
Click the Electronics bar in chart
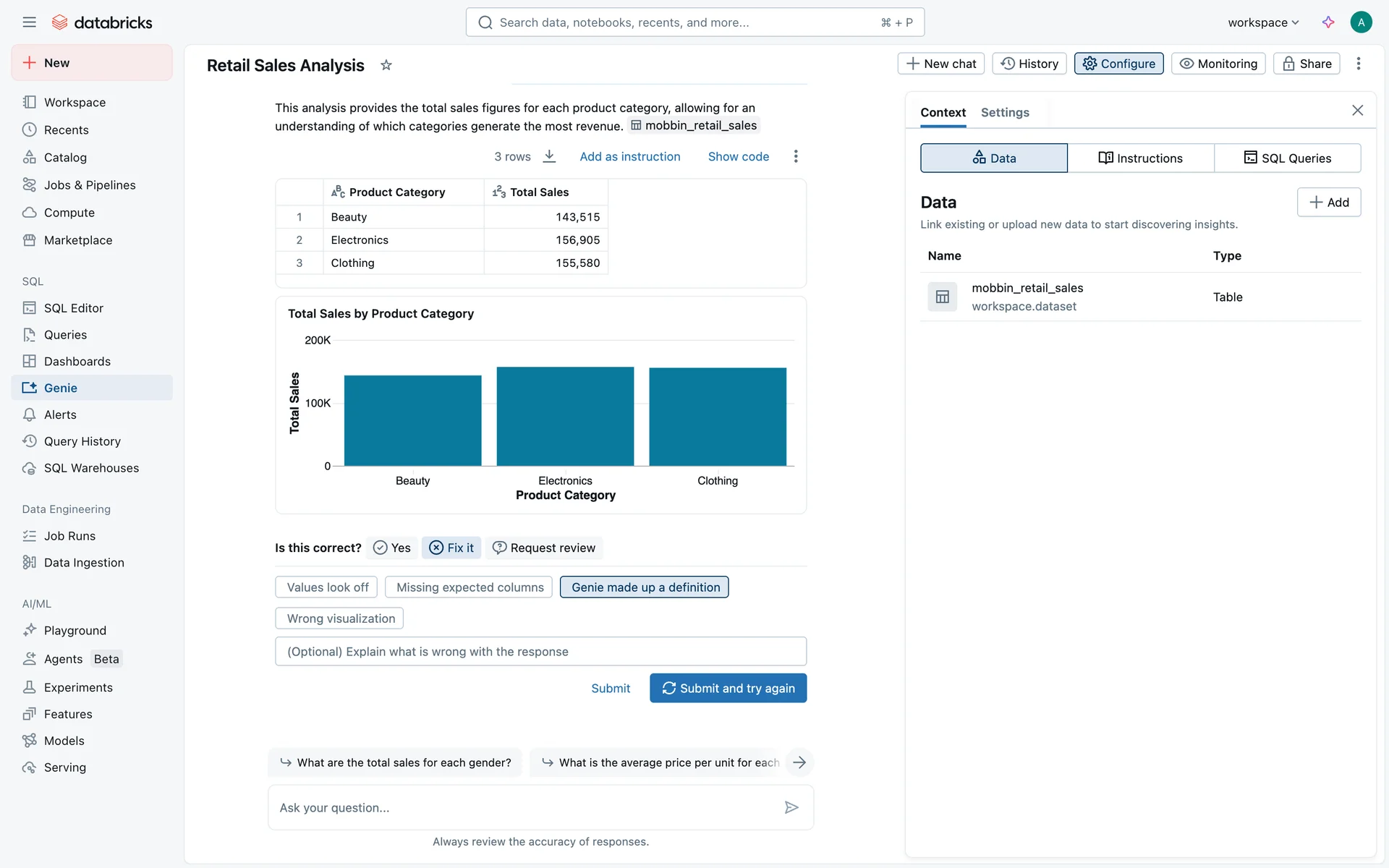(565, 417)
